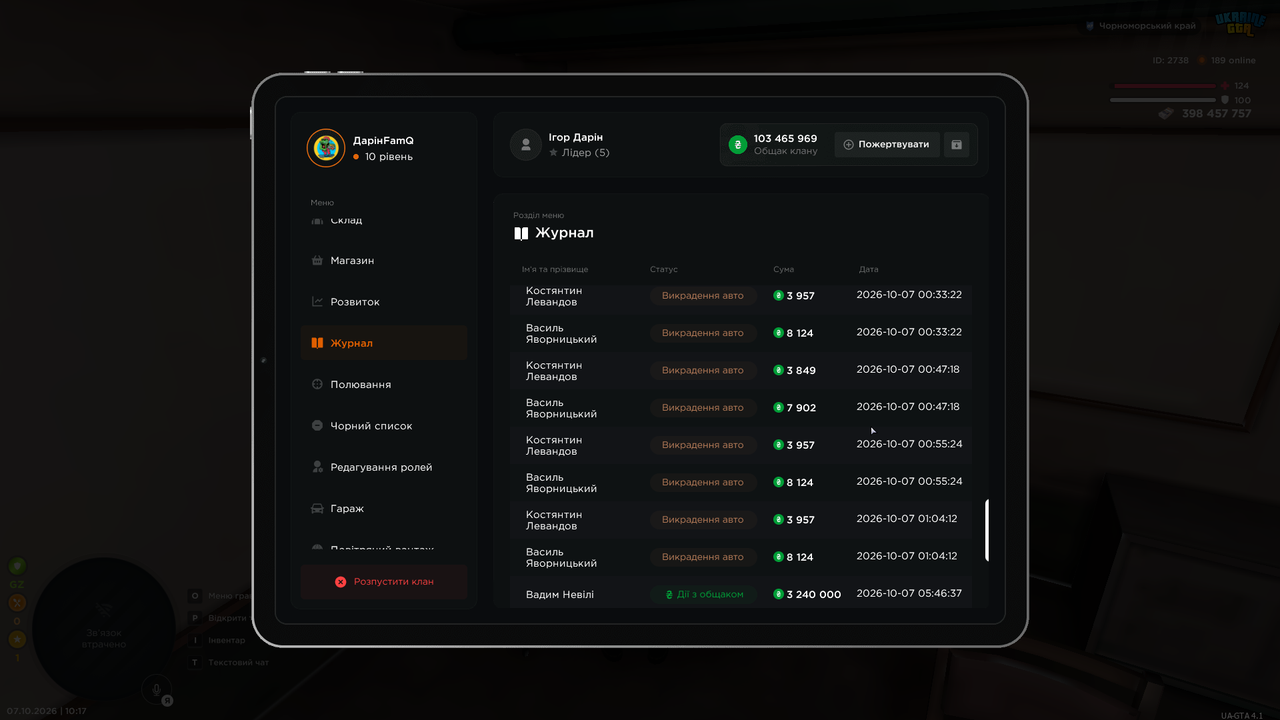Image resolution: width=1280 pixels, height=720 pixels.
Task: Click the Гараж car icon
Action: click(317, 509)
